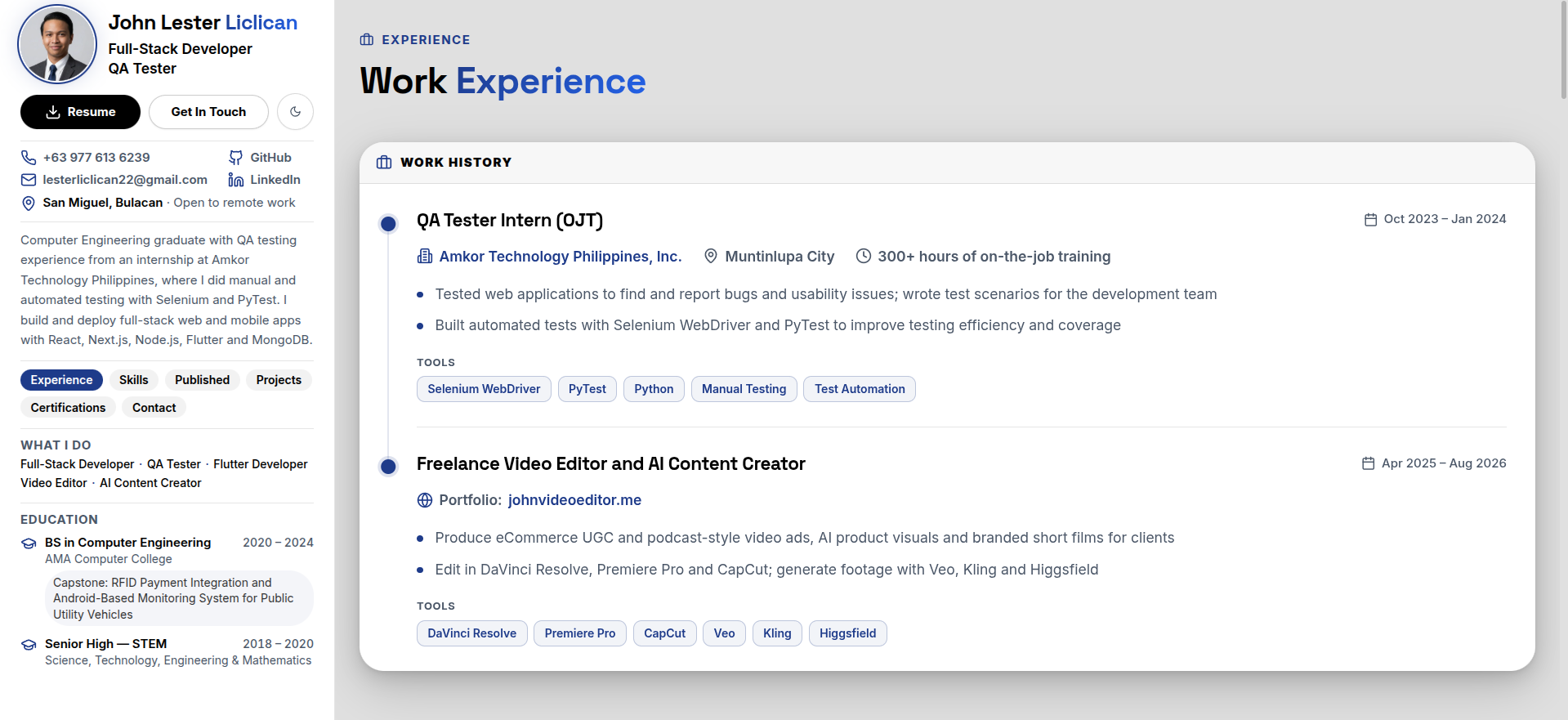The width and height of the screenshot is (1568, 720).
Task: Download the Resume
Action: (80, 112)
